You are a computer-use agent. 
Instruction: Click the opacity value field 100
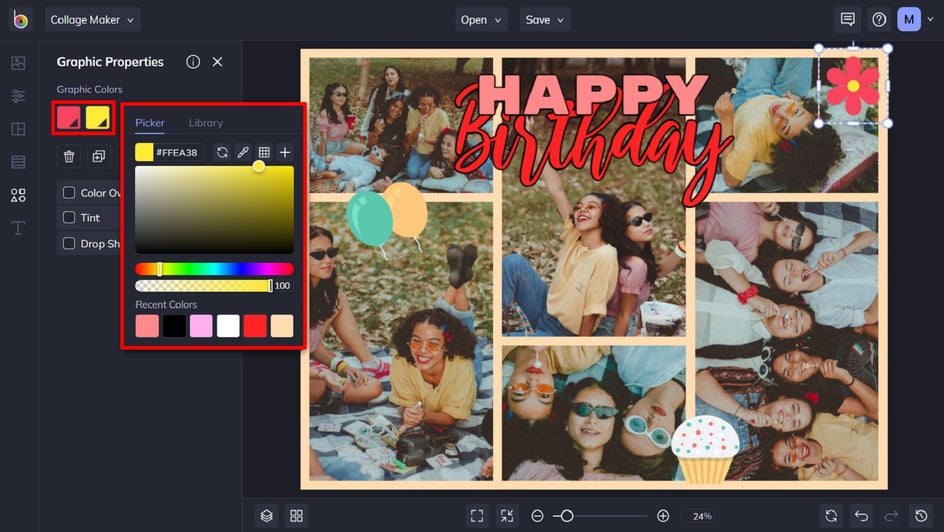pos(282,286)
